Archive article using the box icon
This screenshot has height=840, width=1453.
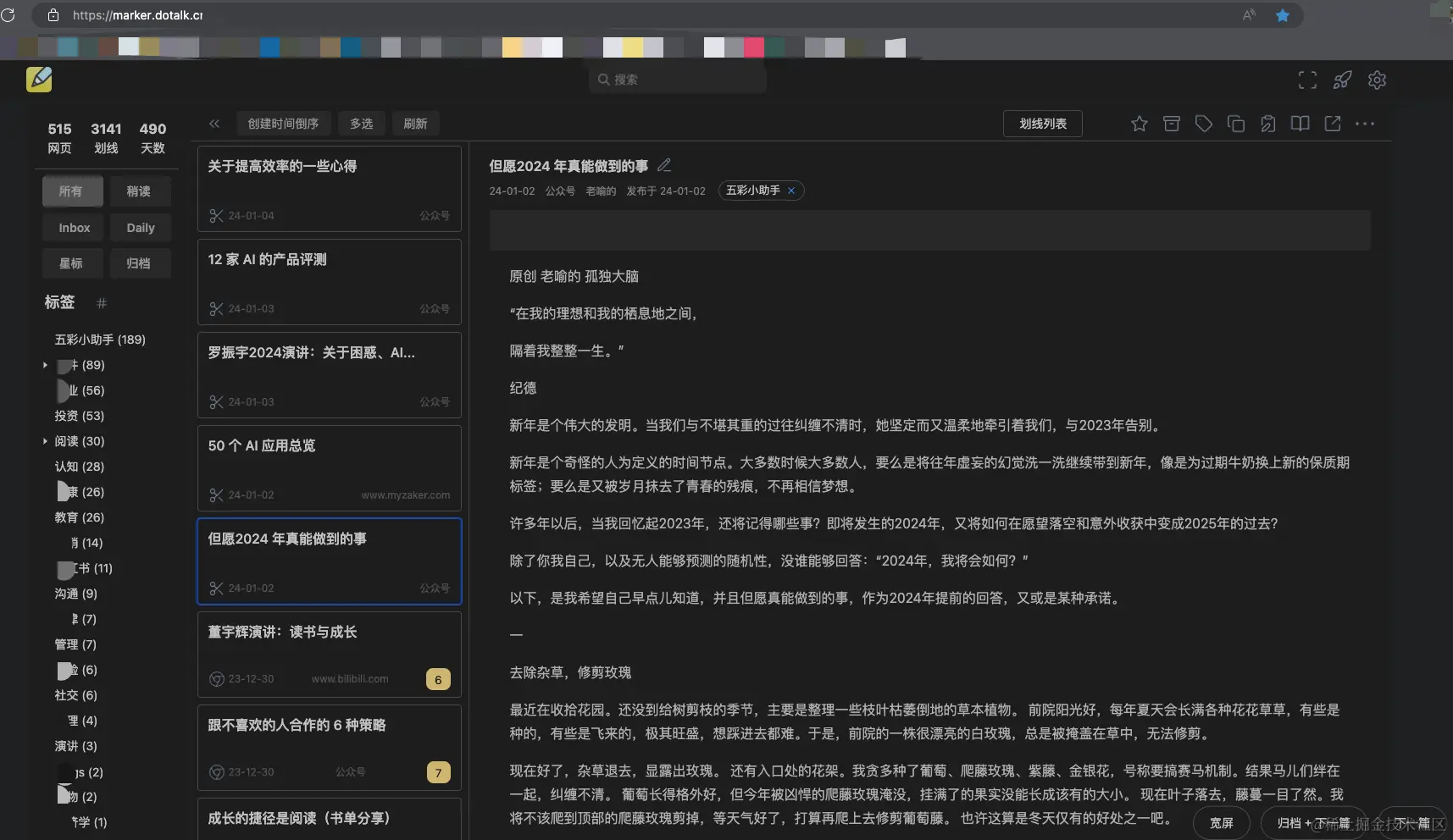pyautogui.click(x=1172, y=124)
